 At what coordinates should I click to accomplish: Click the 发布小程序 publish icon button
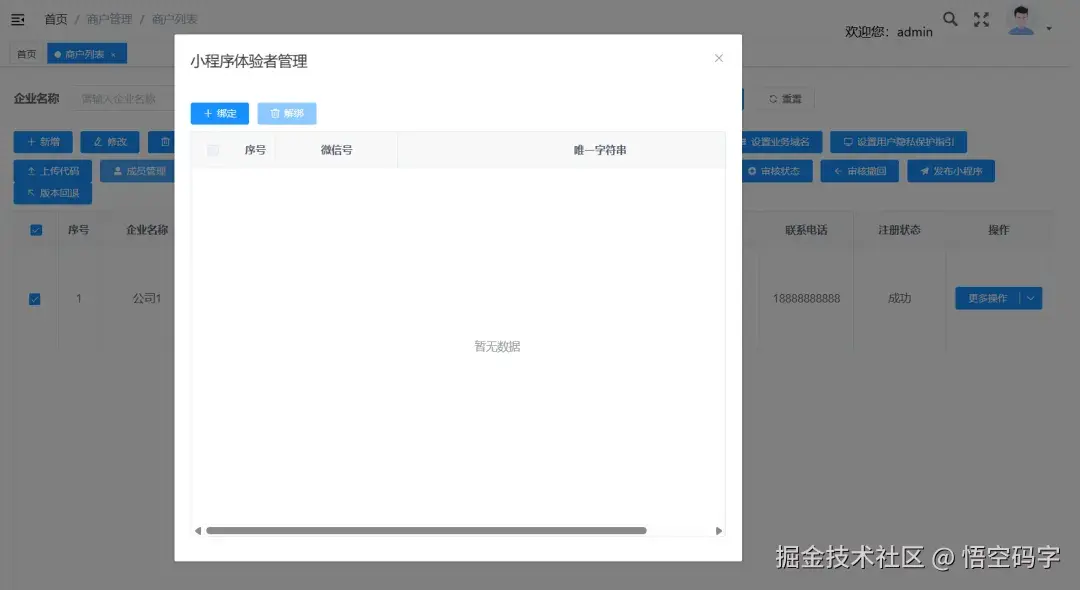click(951, 170)
